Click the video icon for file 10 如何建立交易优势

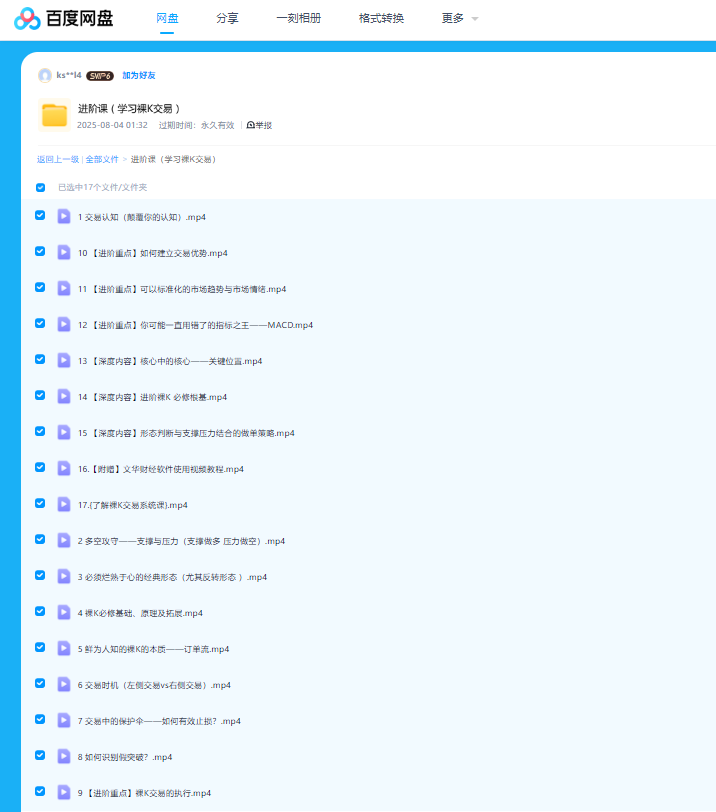[x=64, y=253]
